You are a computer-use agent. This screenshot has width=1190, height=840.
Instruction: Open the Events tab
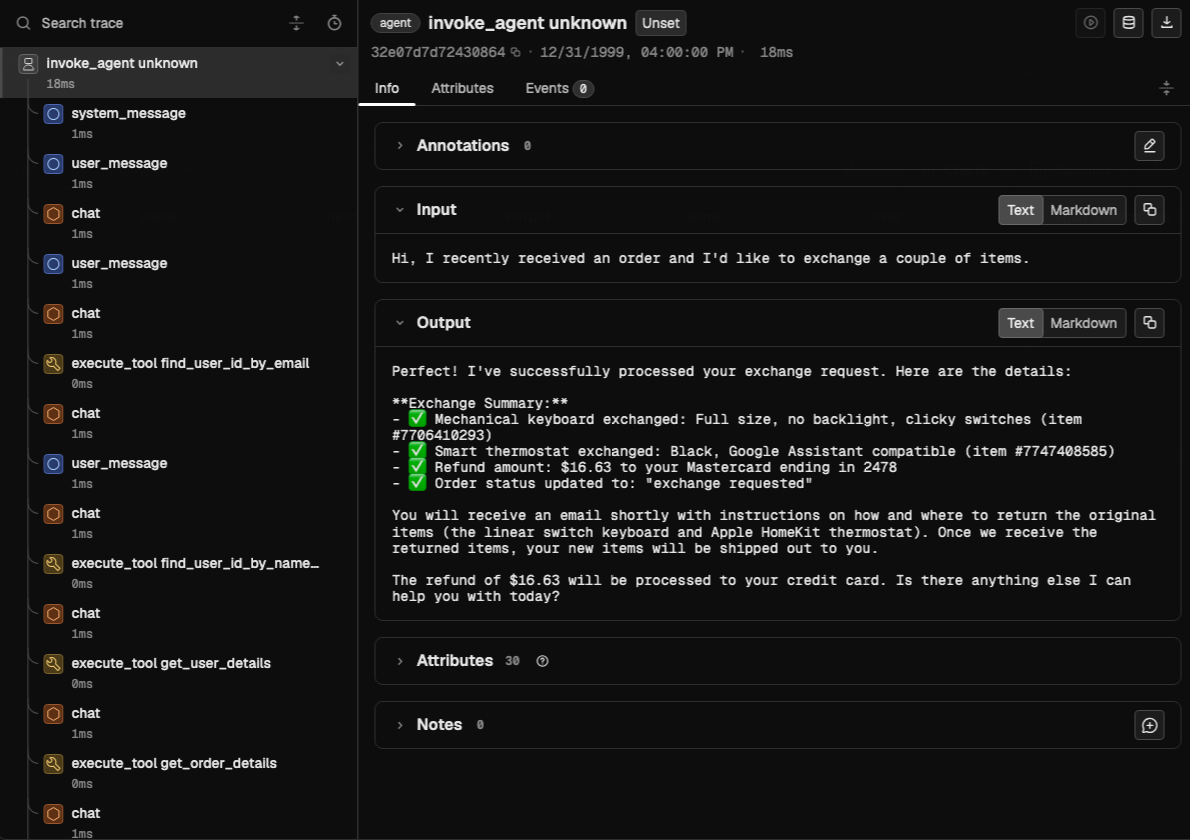[x=559, y=89]
